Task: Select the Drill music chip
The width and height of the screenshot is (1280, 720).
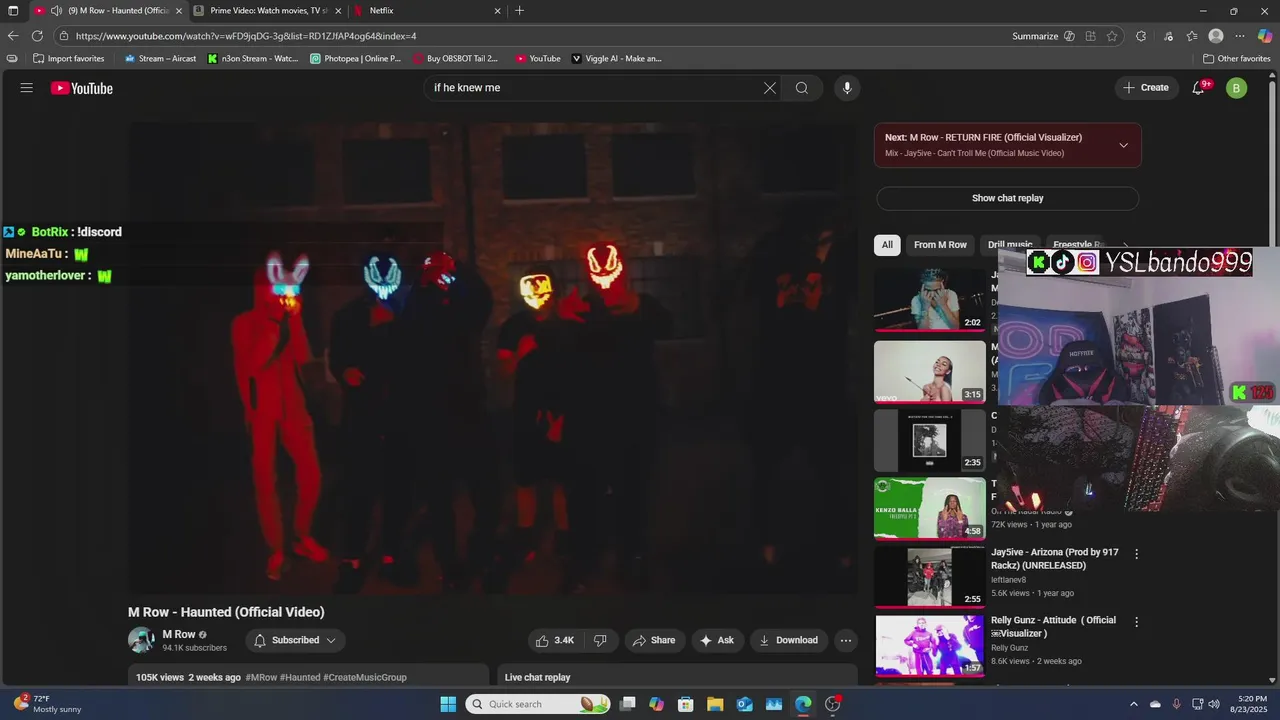Action: coord(1009,245)
